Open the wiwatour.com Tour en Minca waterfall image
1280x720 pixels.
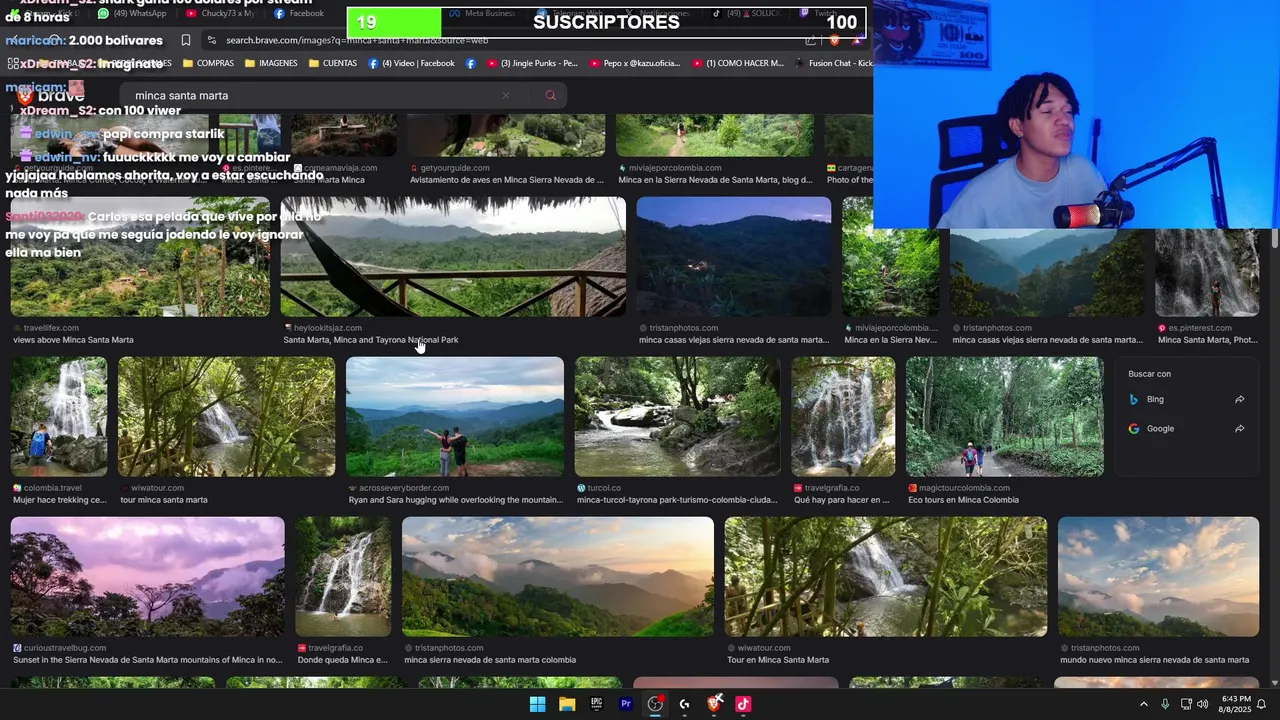click(886, 576)
